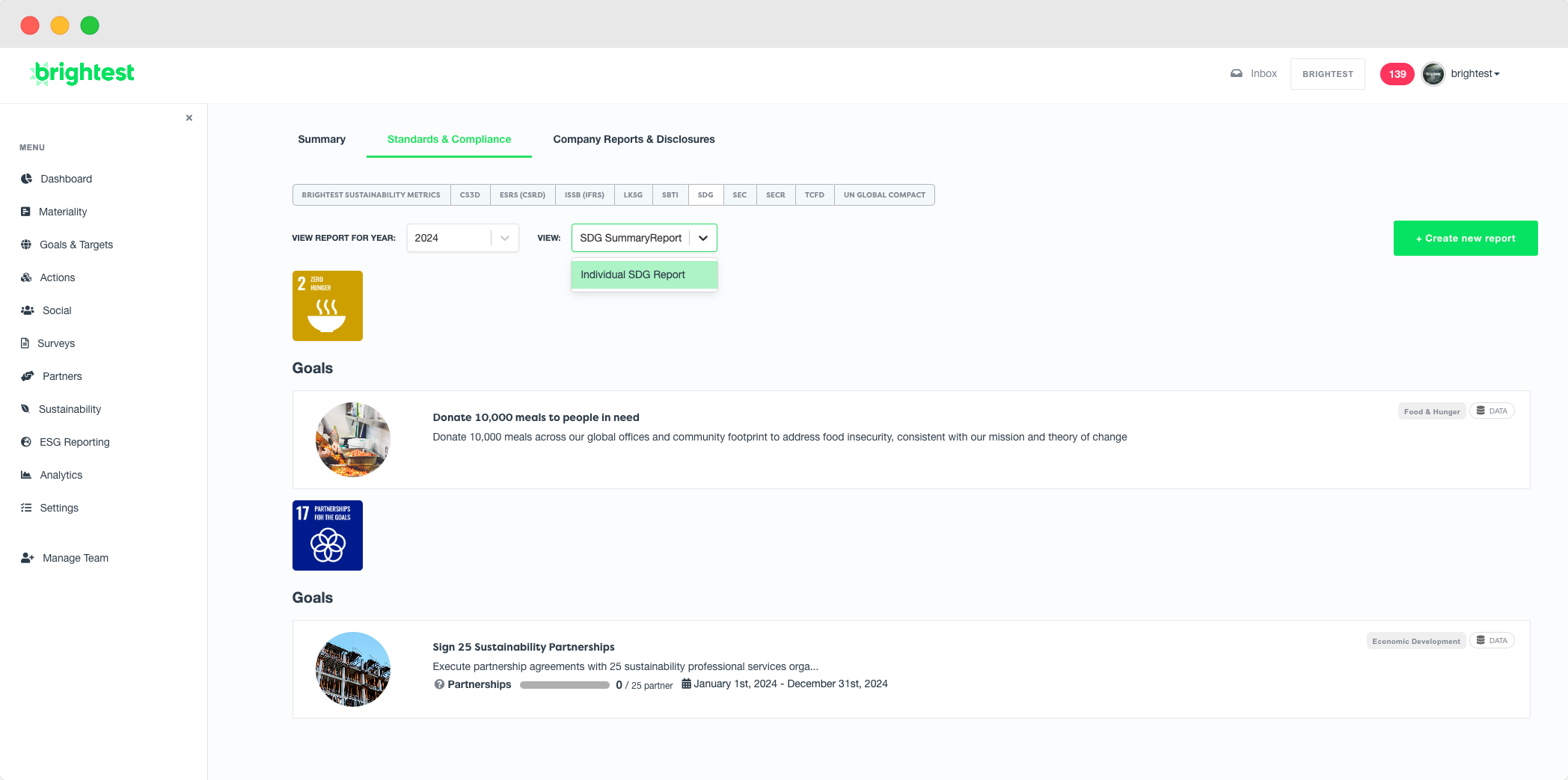Open 'Donate 10,000 meals to people in need'
The image size is (1568, 780).
[536, 417]
